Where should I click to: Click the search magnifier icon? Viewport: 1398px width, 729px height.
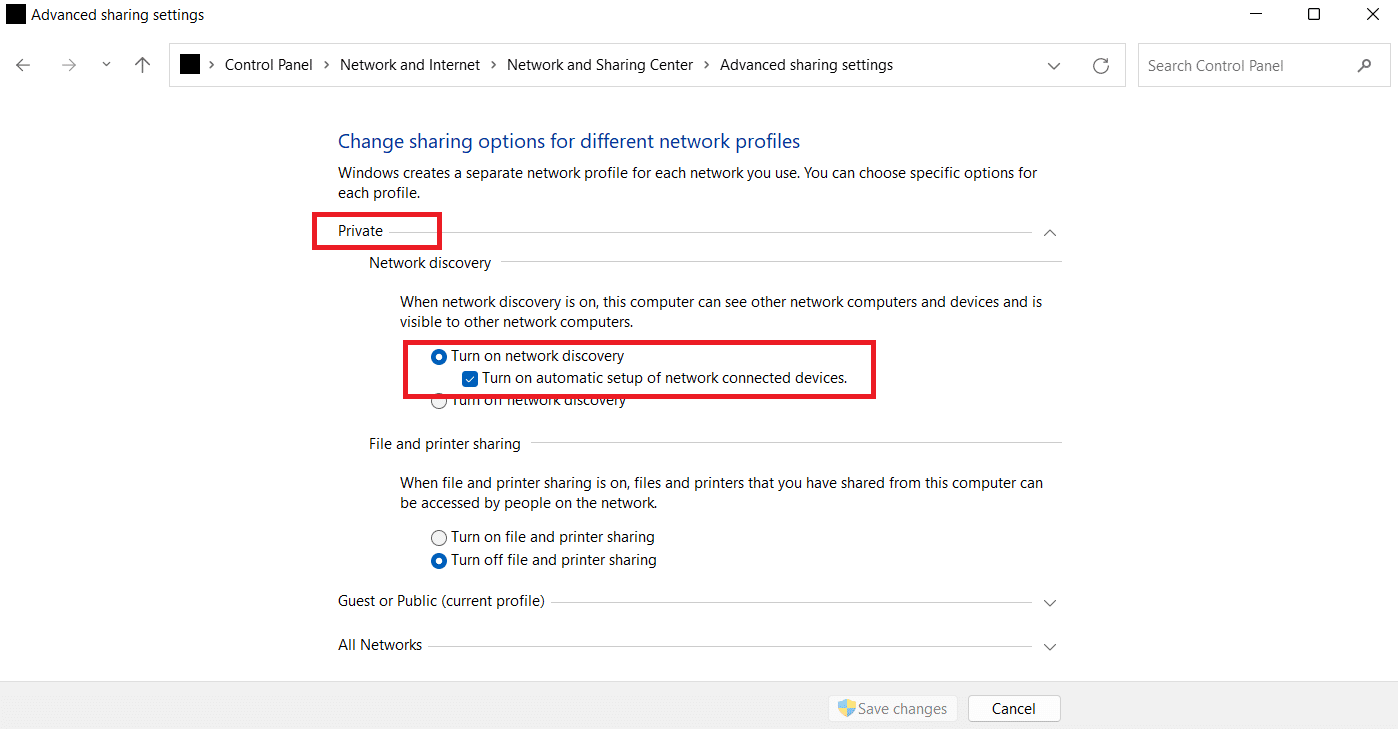point(1365,65)
